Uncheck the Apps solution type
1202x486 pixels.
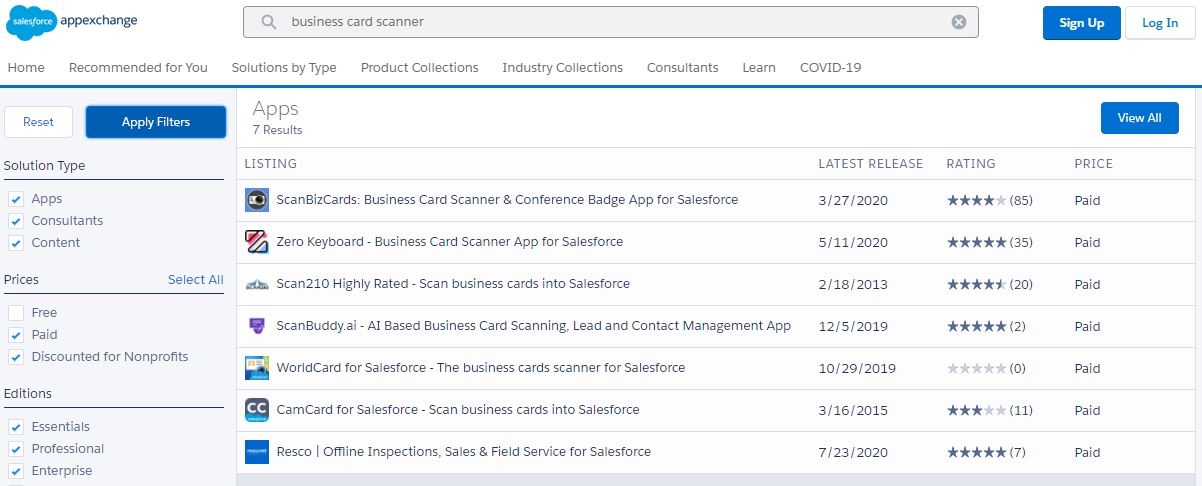click(16, 199)
